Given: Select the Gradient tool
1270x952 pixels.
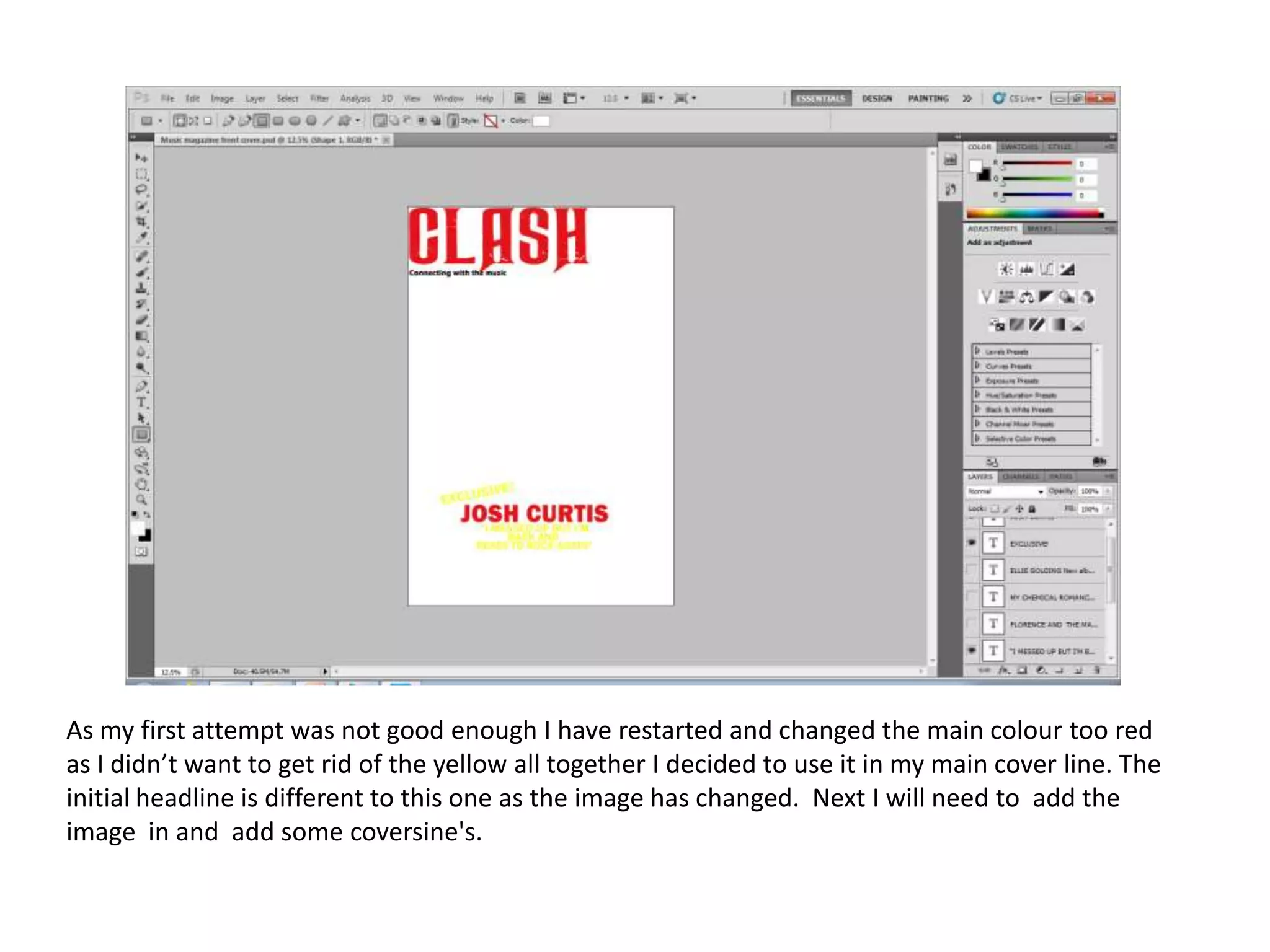Looking at the screenshot, I should point(141,336).
